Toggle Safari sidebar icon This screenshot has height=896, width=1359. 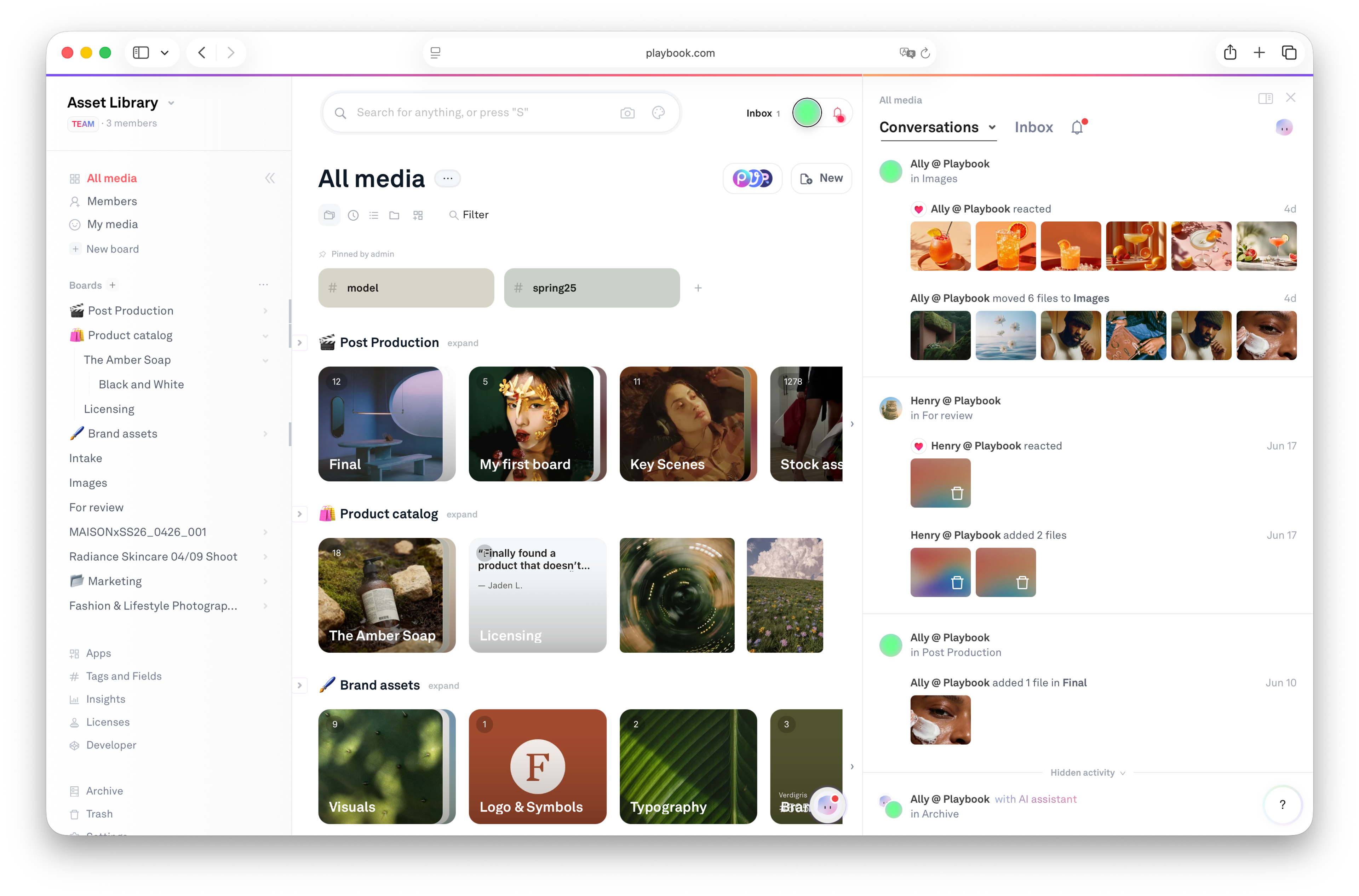tap(141, 53)
